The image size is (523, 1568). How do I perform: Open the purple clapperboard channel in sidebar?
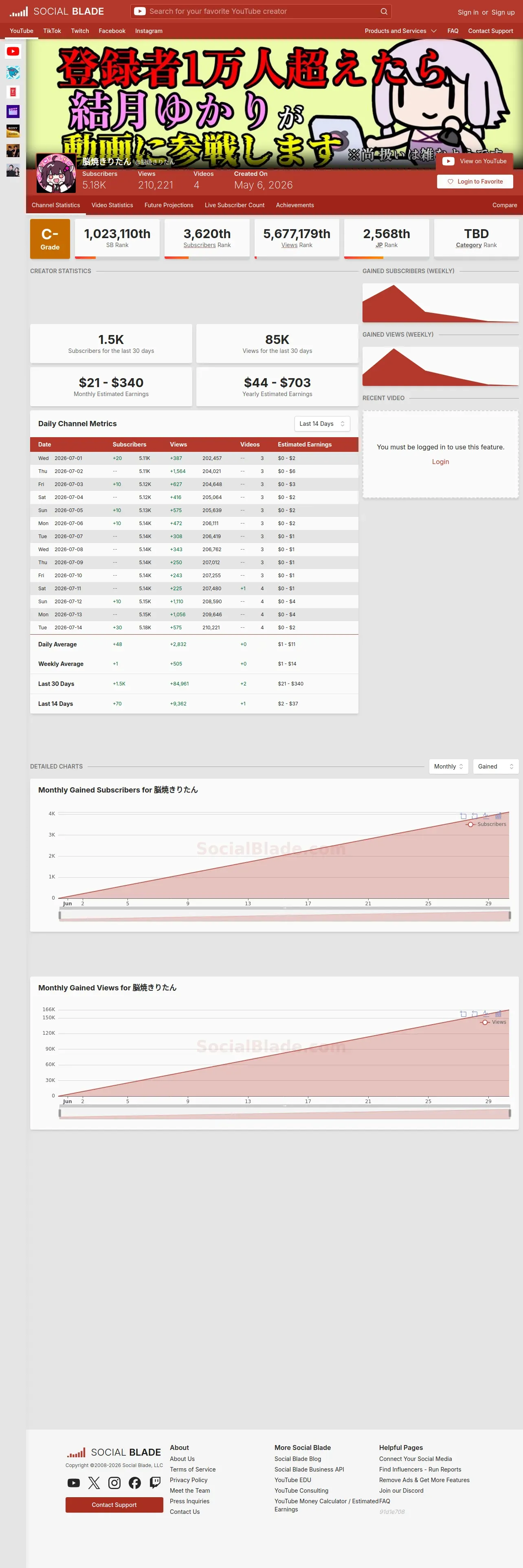tap(13, 112)
